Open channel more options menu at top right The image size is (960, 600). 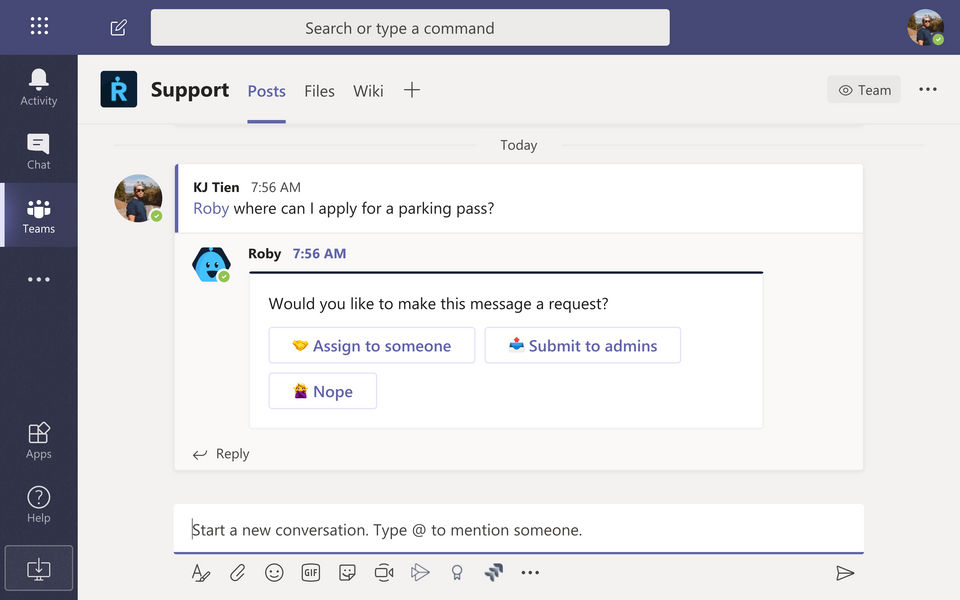point(928,90)
